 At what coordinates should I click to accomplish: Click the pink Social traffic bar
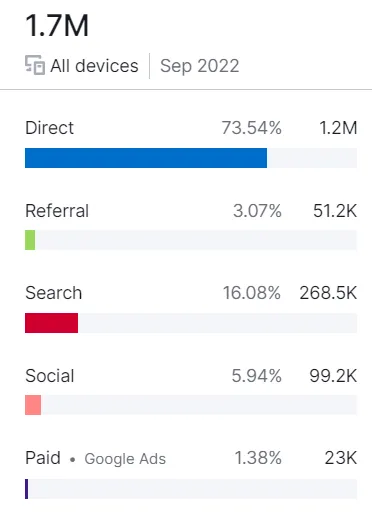pos(33,405)
